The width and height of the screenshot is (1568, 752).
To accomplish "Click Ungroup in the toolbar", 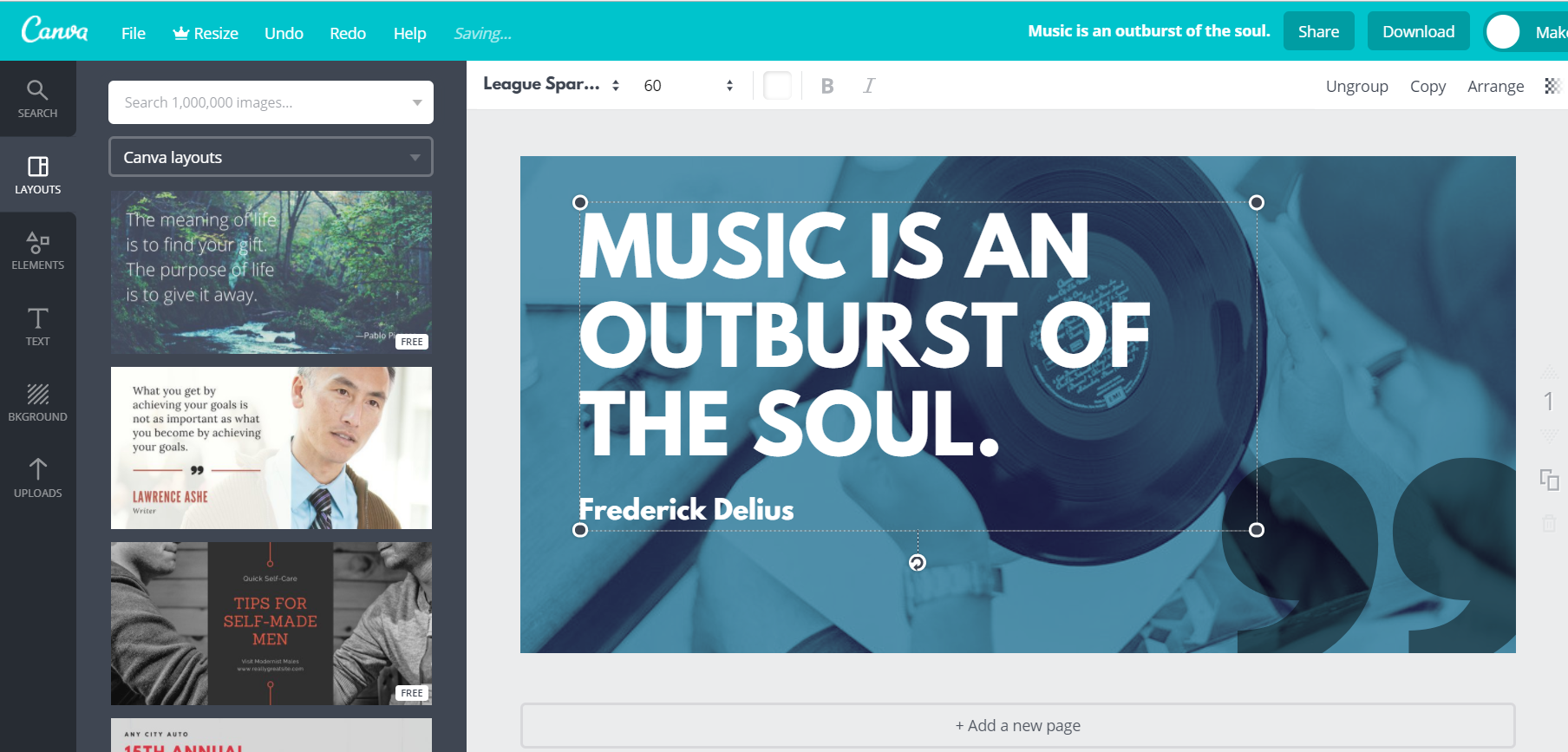I will pyautogui.click(x=1356, y=86).
